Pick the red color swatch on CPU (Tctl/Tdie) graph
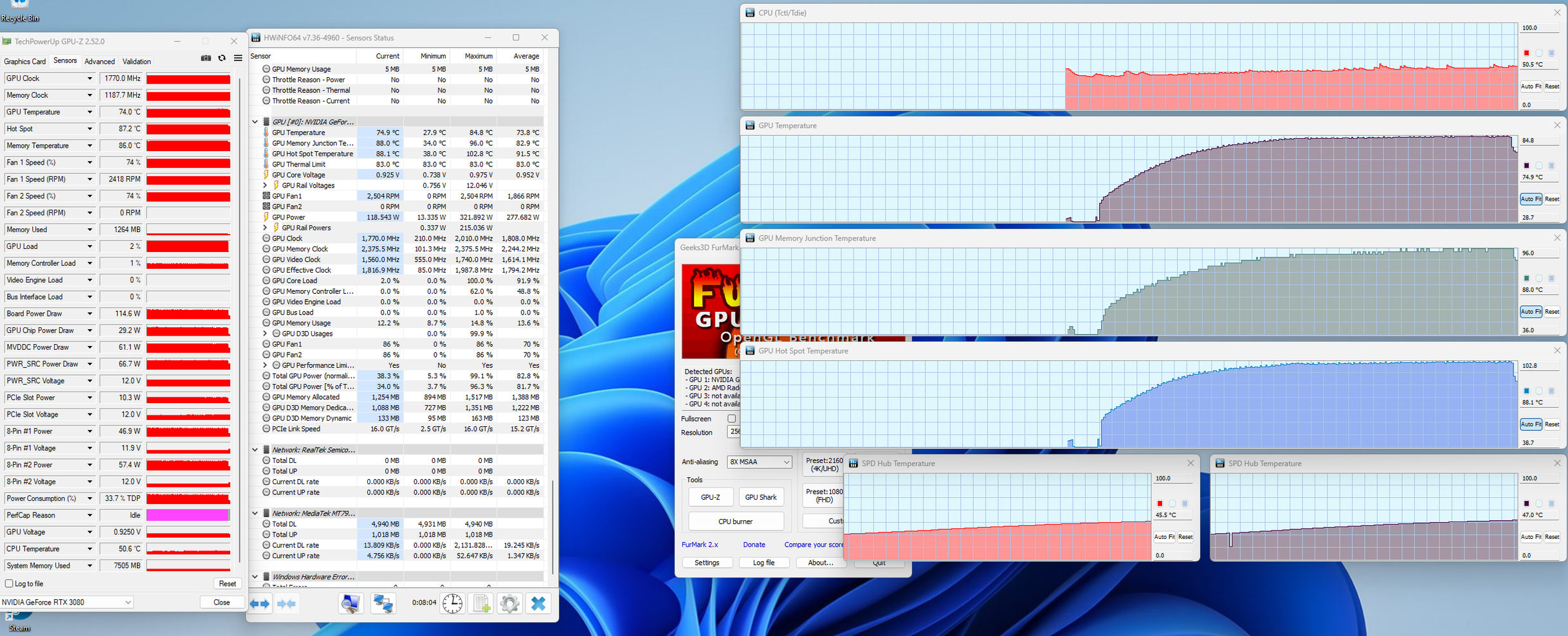The height and width of the screenshot is (636, 1568). [x=1526, y=53]
